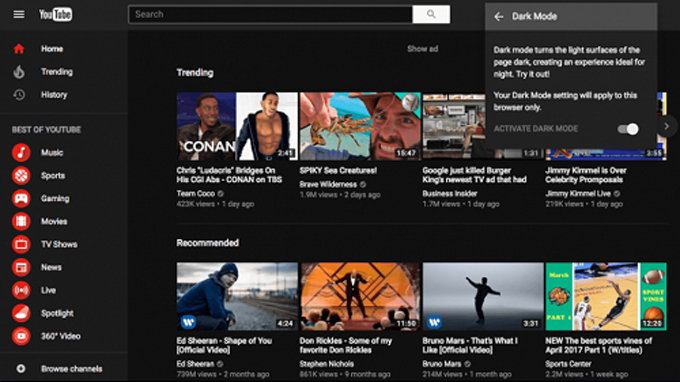The height and width of the screenshot is (382, 680).
Task: Select History in the sidebar
Action: [x=54, y=95]
